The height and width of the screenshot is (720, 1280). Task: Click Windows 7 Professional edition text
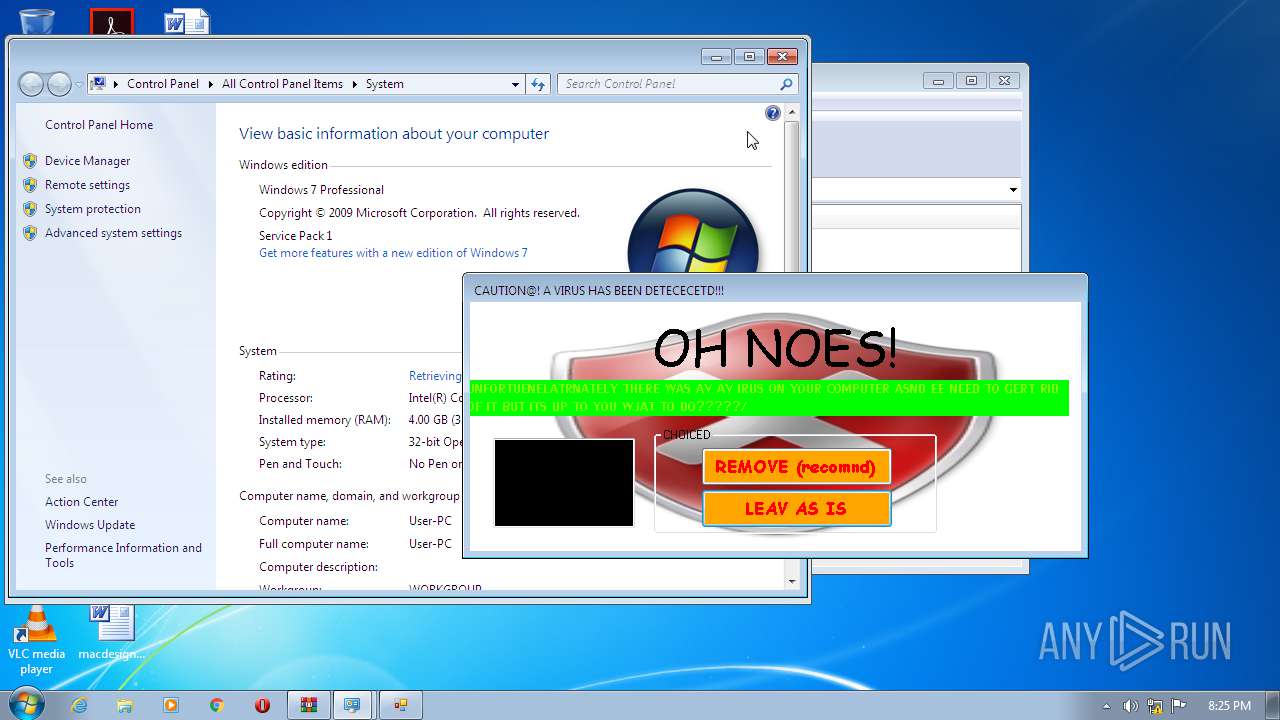321,190
